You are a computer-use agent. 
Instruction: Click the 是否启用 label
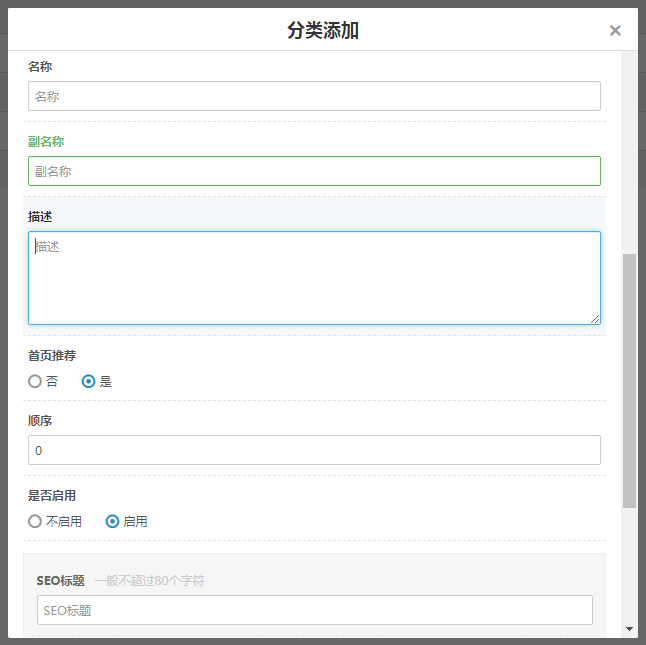point(52,495)
